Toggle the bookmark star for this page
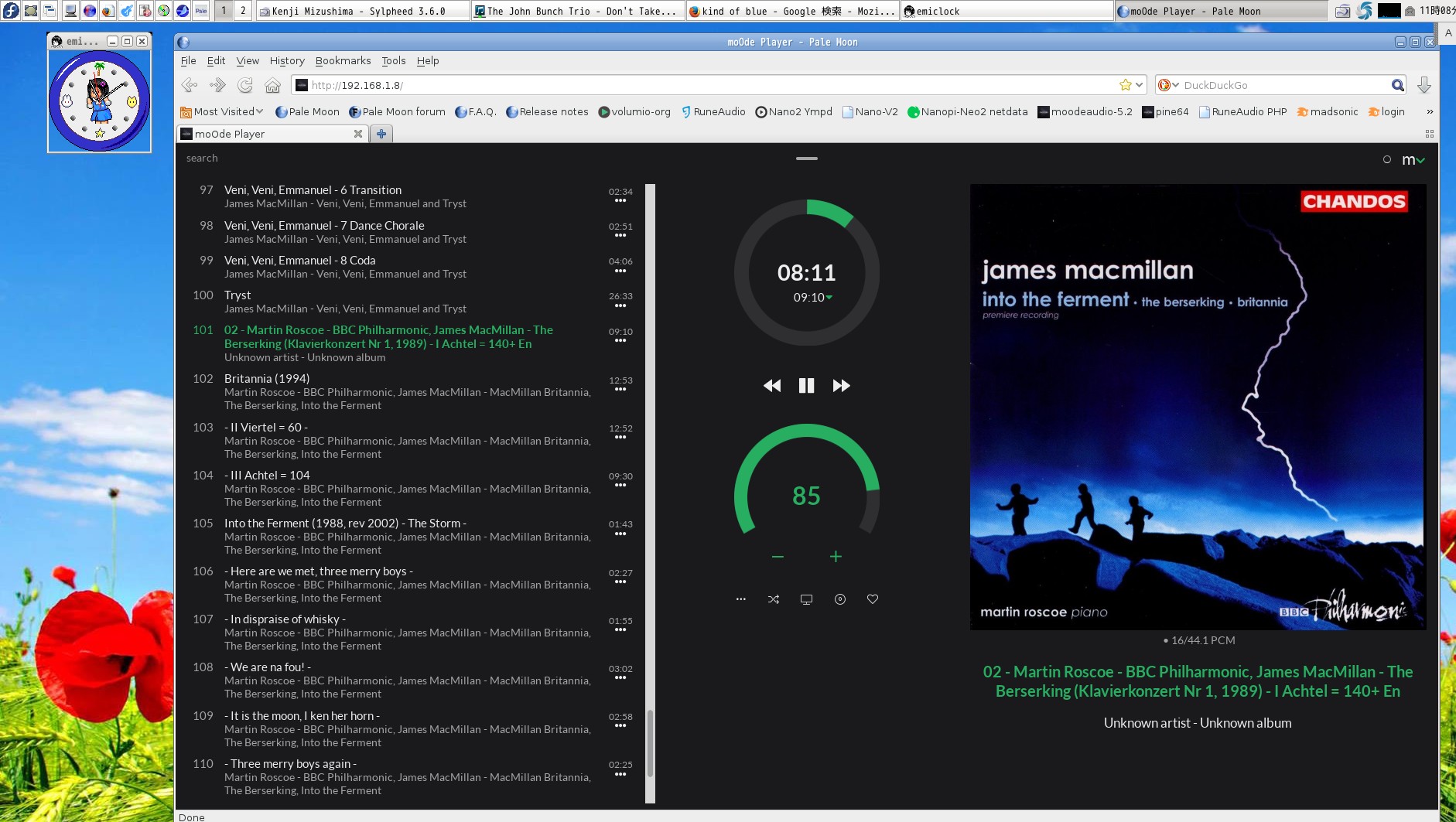This screenshot has height=822, width=1456. 1126,85
